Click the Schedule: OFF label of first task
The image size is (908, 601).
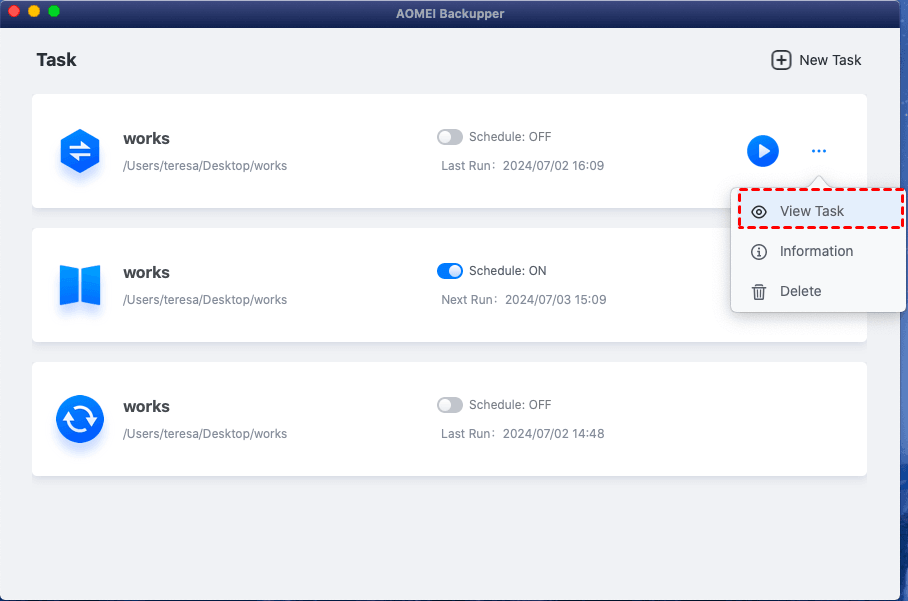point(510,137)
